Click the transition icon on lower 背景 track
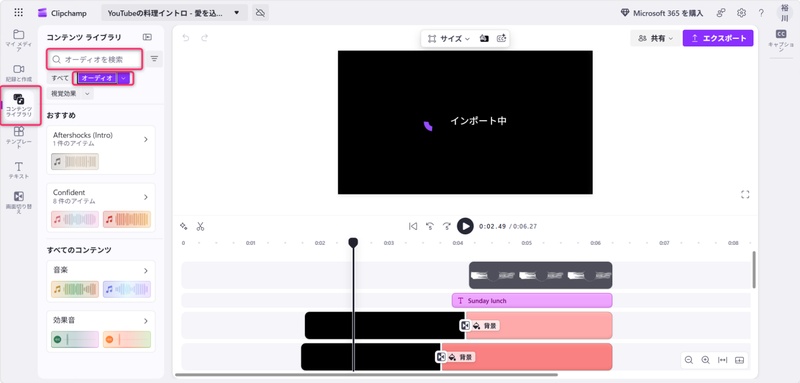 440,357
